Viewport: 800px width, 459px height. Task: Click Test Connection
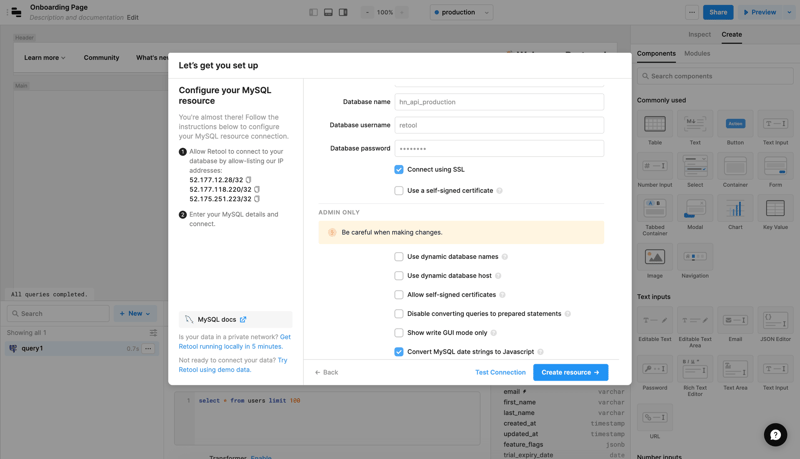click(x=500, y=372)
